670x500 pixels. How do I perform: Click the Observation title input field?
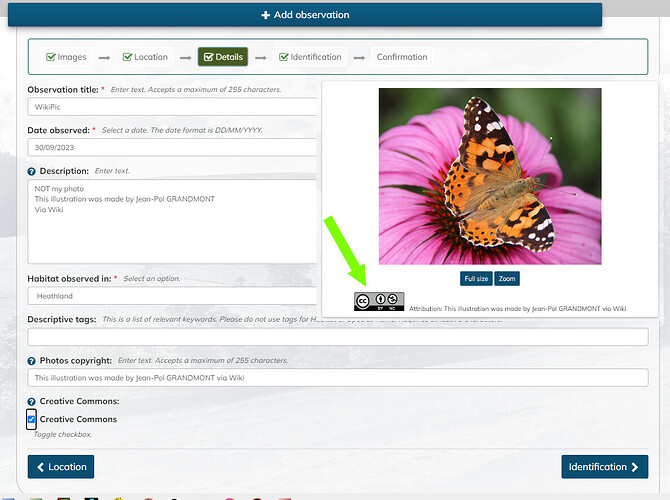172,107
